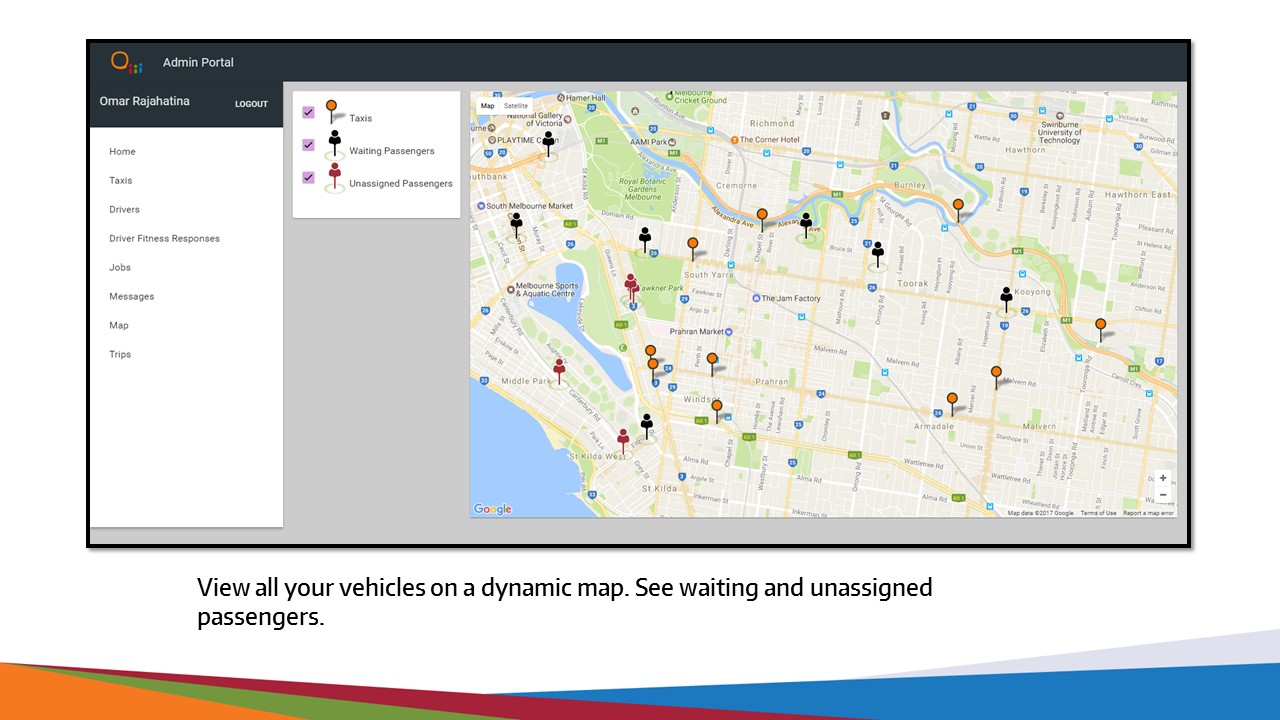The height and width of the screenshot is (720, 1280).
Task: Click the LOGOUT button
Action: click(251, 104)
